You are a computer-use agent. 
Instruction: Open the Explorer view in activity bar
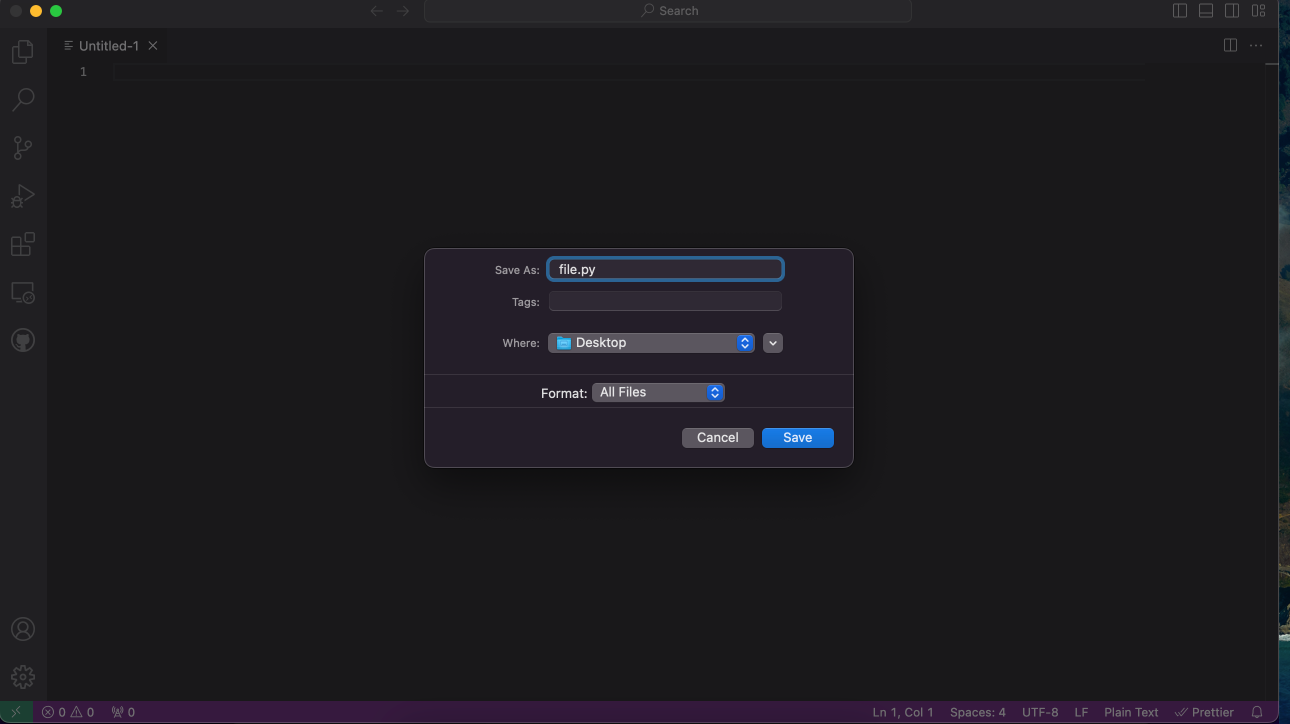pyautogui.click(x=22, y=52)
